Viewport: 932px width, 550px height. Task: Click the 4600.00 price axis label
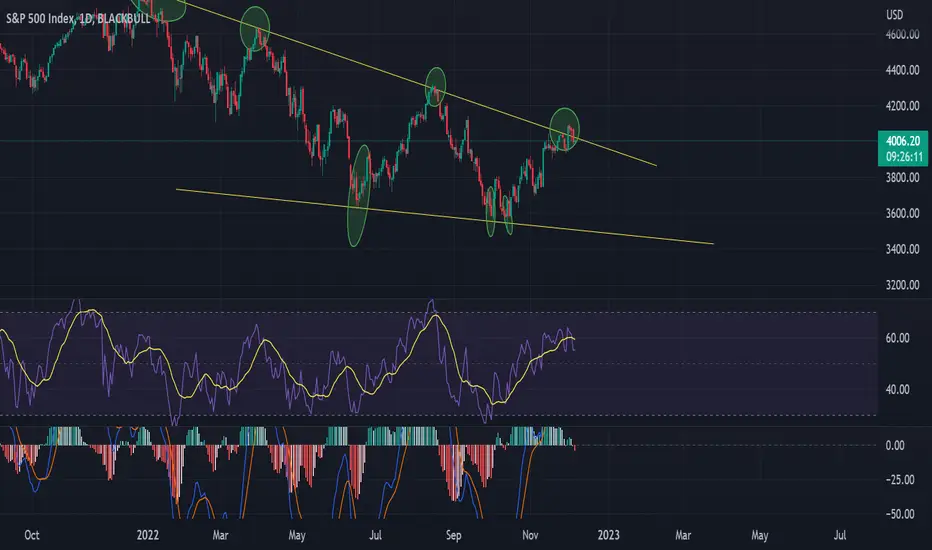click(902, 34)
